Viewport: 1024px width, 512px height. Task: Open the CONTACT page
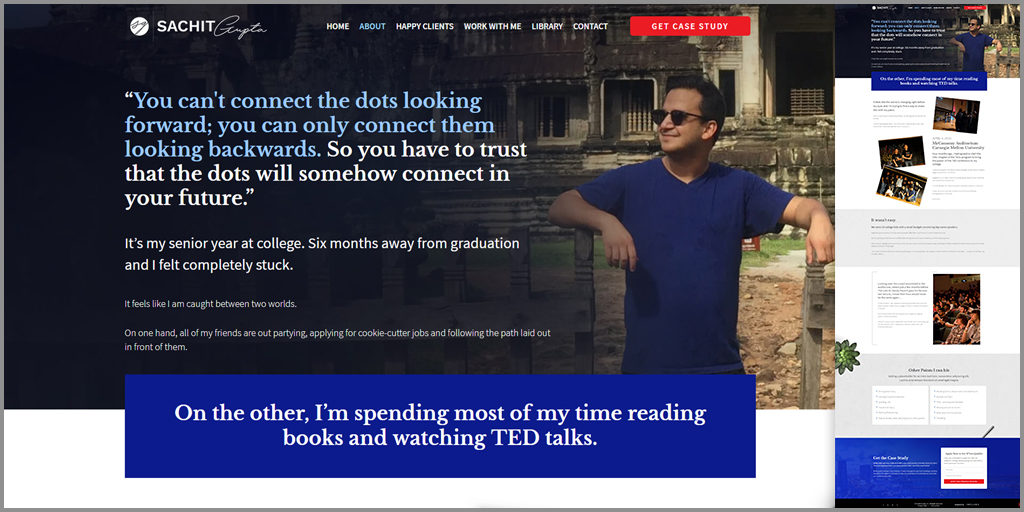(590, 27)
